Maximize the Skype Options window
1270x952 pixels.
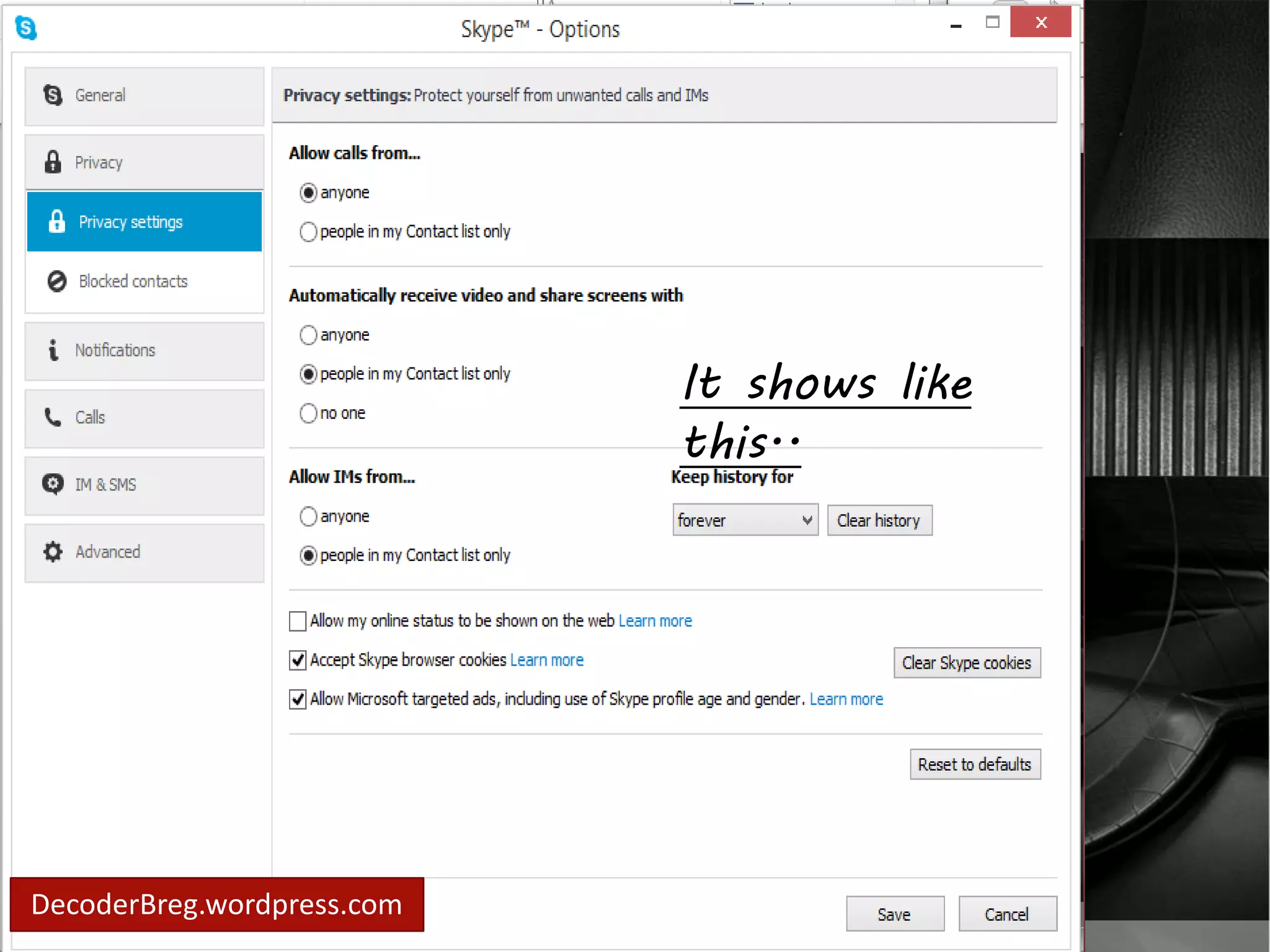[x=992, y=23]
